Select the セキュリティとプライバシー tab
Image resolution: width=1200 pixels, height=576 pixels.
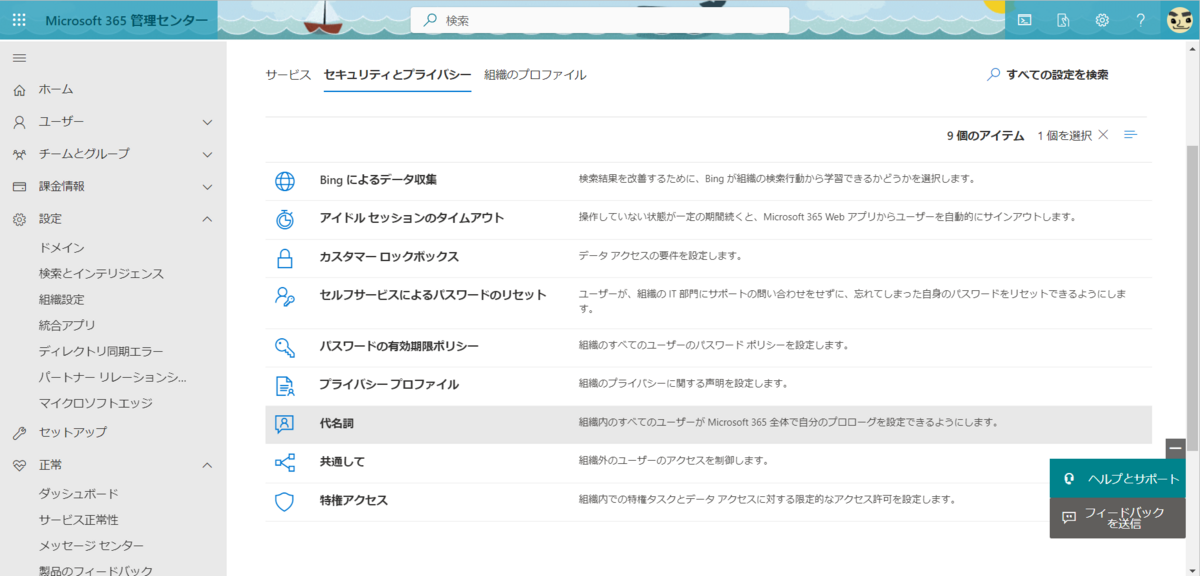[x=397, y=75]
